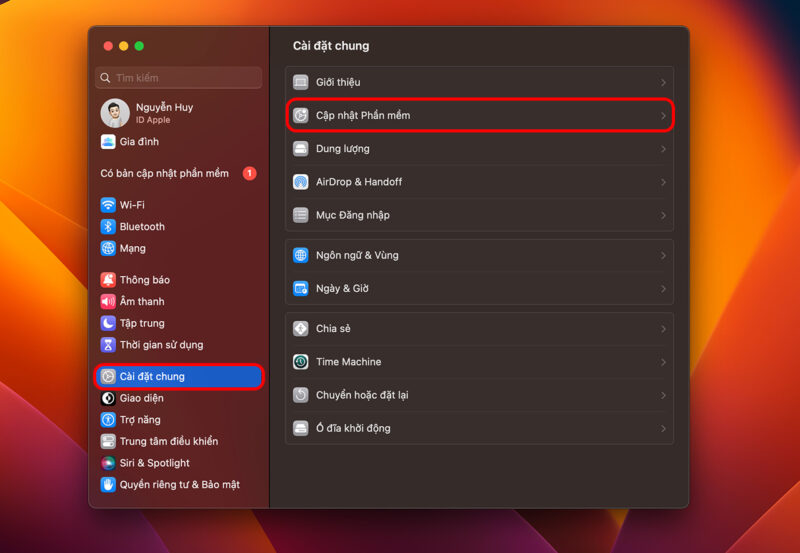
Task: Click the Cập nhật Phần mềm gear icon
Action: coord(301,115)
